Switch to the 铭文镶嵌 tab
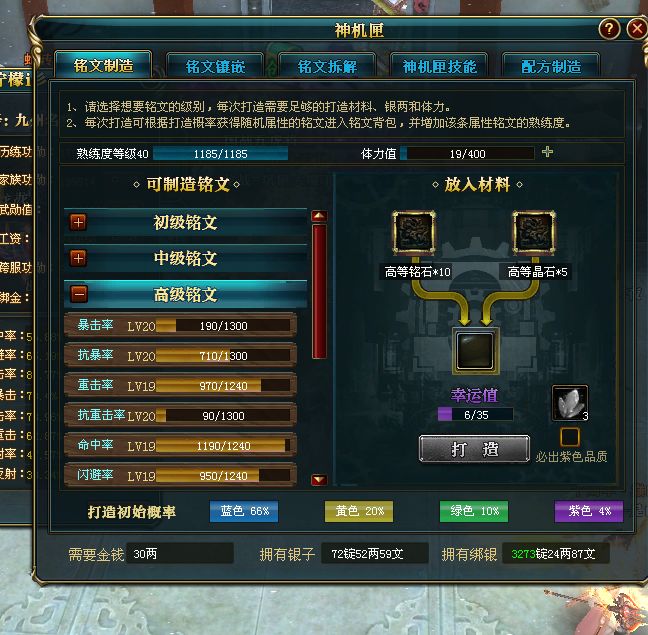The image size is (648, 635). [x=215, y=66]
